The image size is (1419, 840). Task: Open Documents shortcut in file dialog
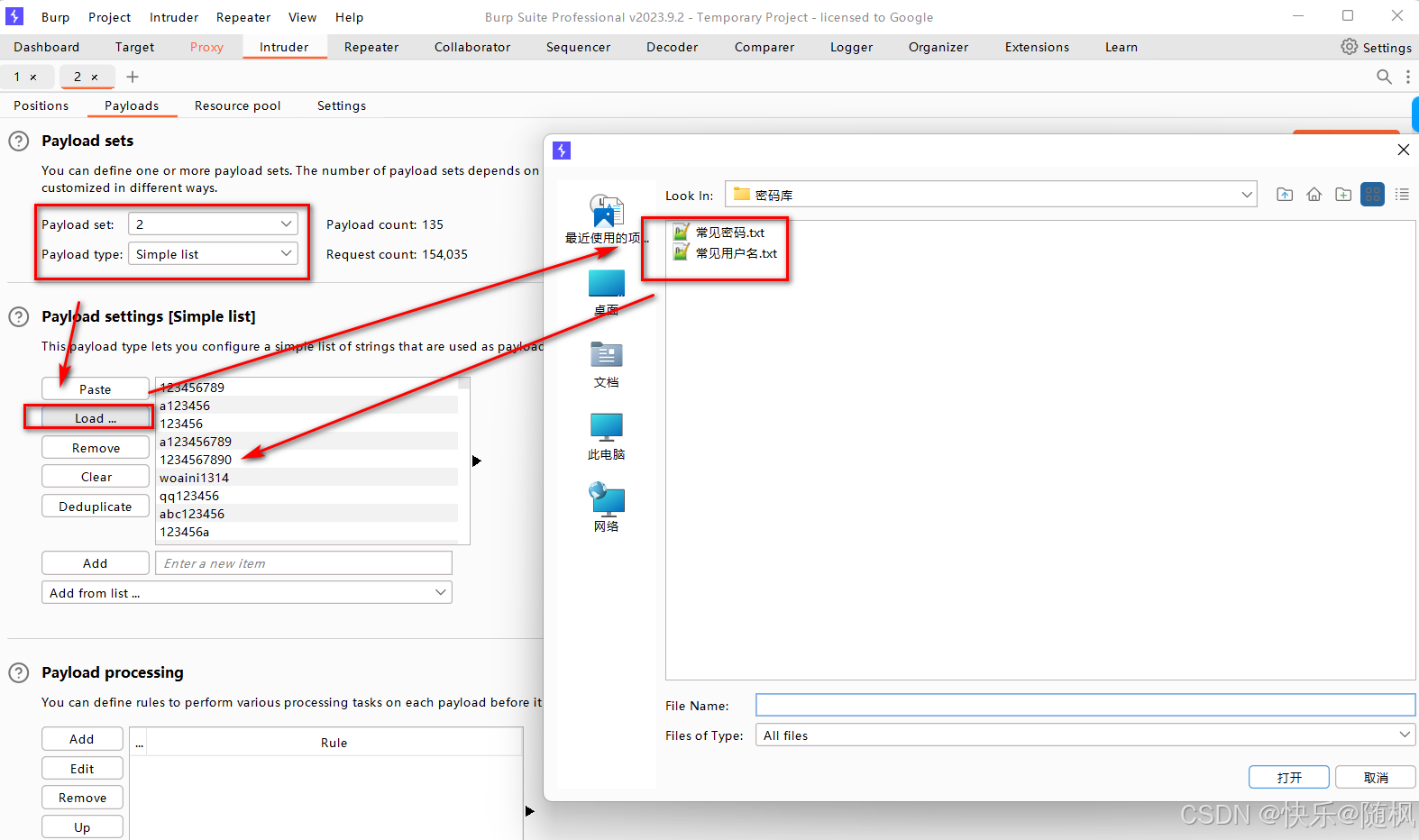coord(607,364)
